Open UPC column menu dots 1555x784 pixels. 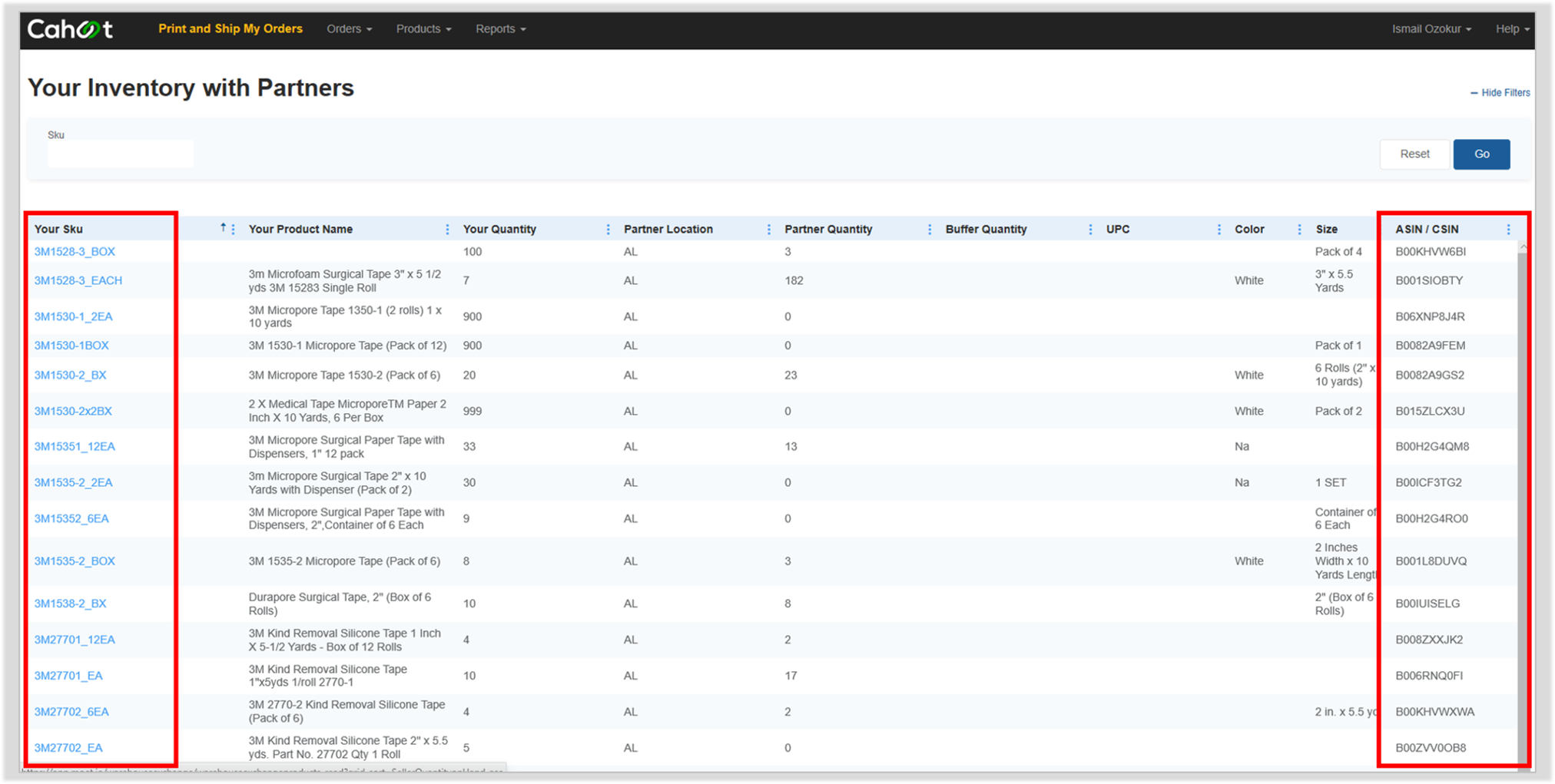tap(1218, 229)
